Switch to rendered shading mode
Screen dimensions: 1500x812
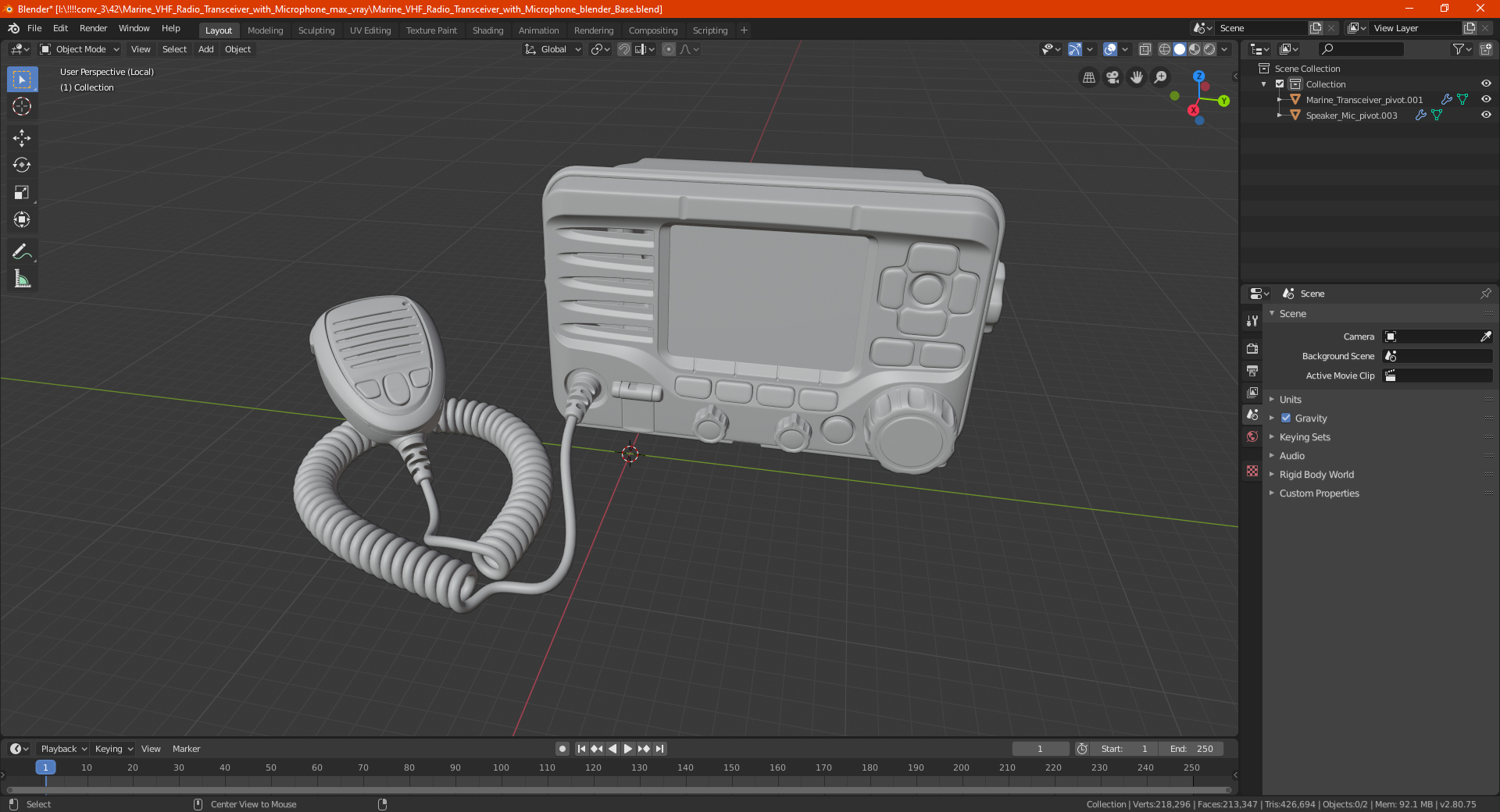(1209, 49)
